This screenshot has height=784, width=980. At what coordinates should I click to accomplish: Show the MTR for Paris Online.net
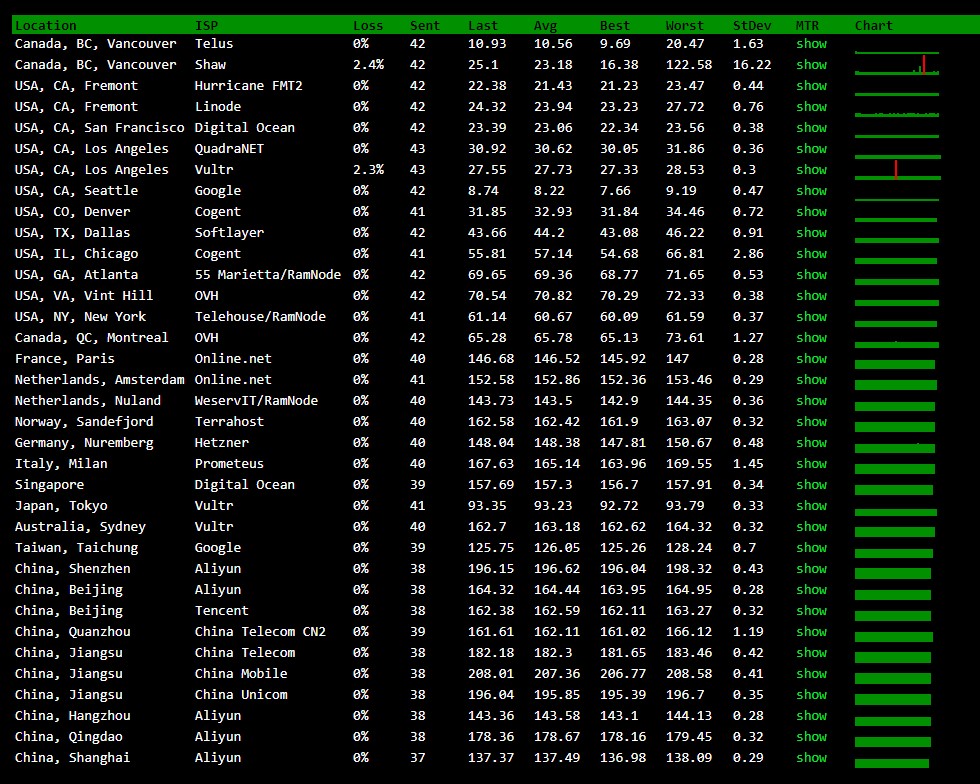pyautogui.click(x=811, y=359)
